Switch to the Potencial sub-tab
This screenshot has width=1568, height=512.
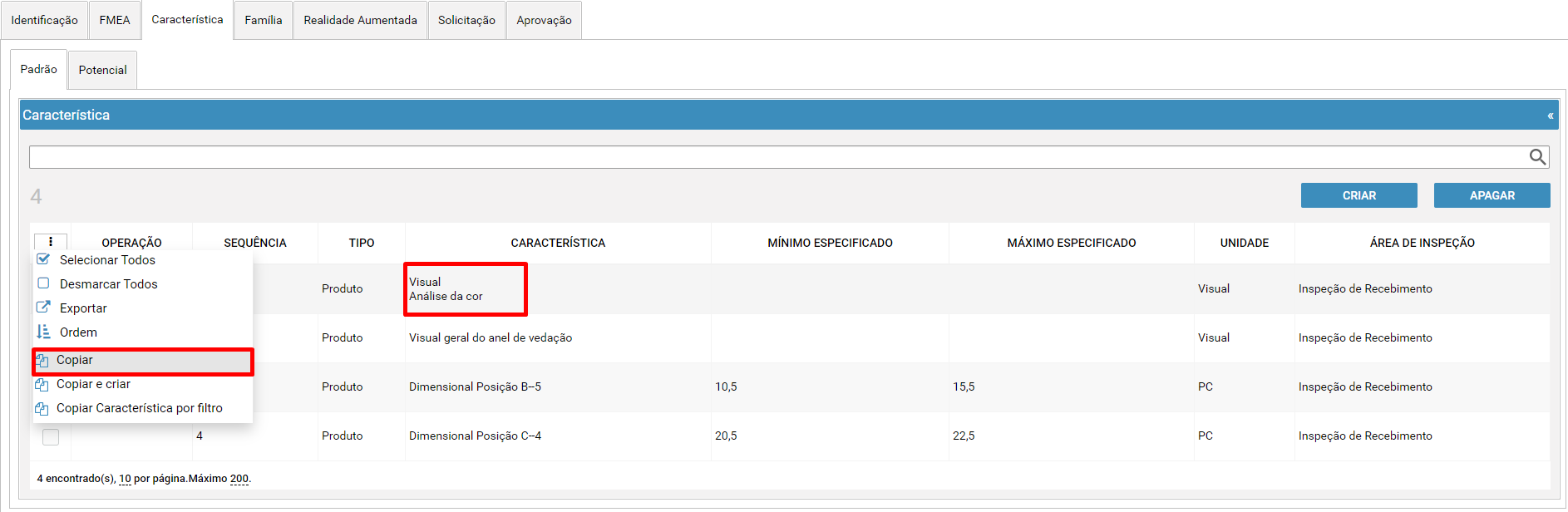103,70
